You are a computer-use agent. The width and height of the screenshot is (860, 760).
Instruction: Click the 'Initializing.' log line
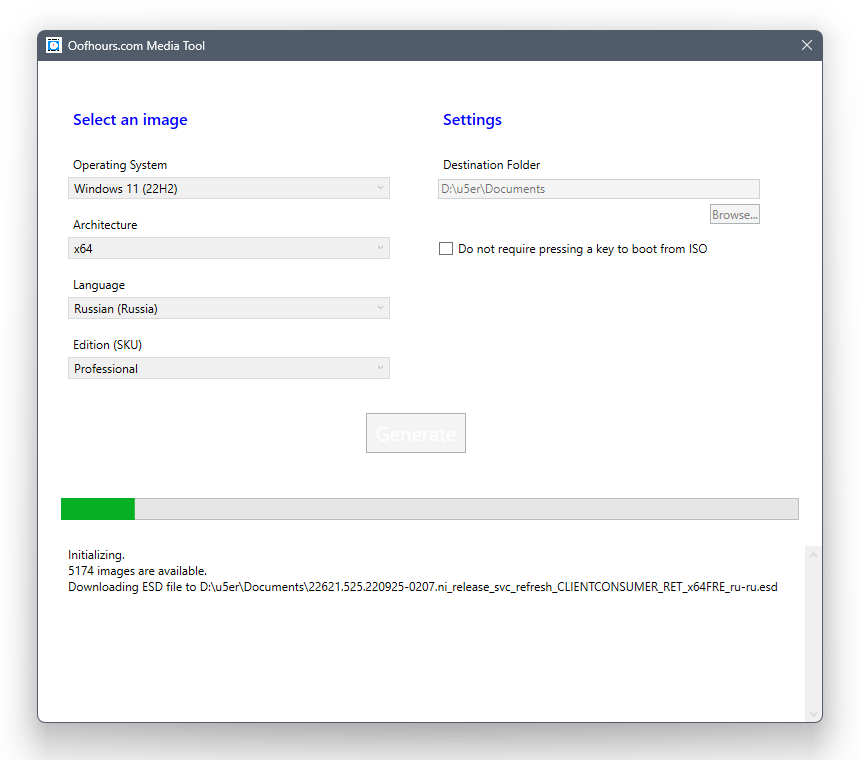coord(97,555)
